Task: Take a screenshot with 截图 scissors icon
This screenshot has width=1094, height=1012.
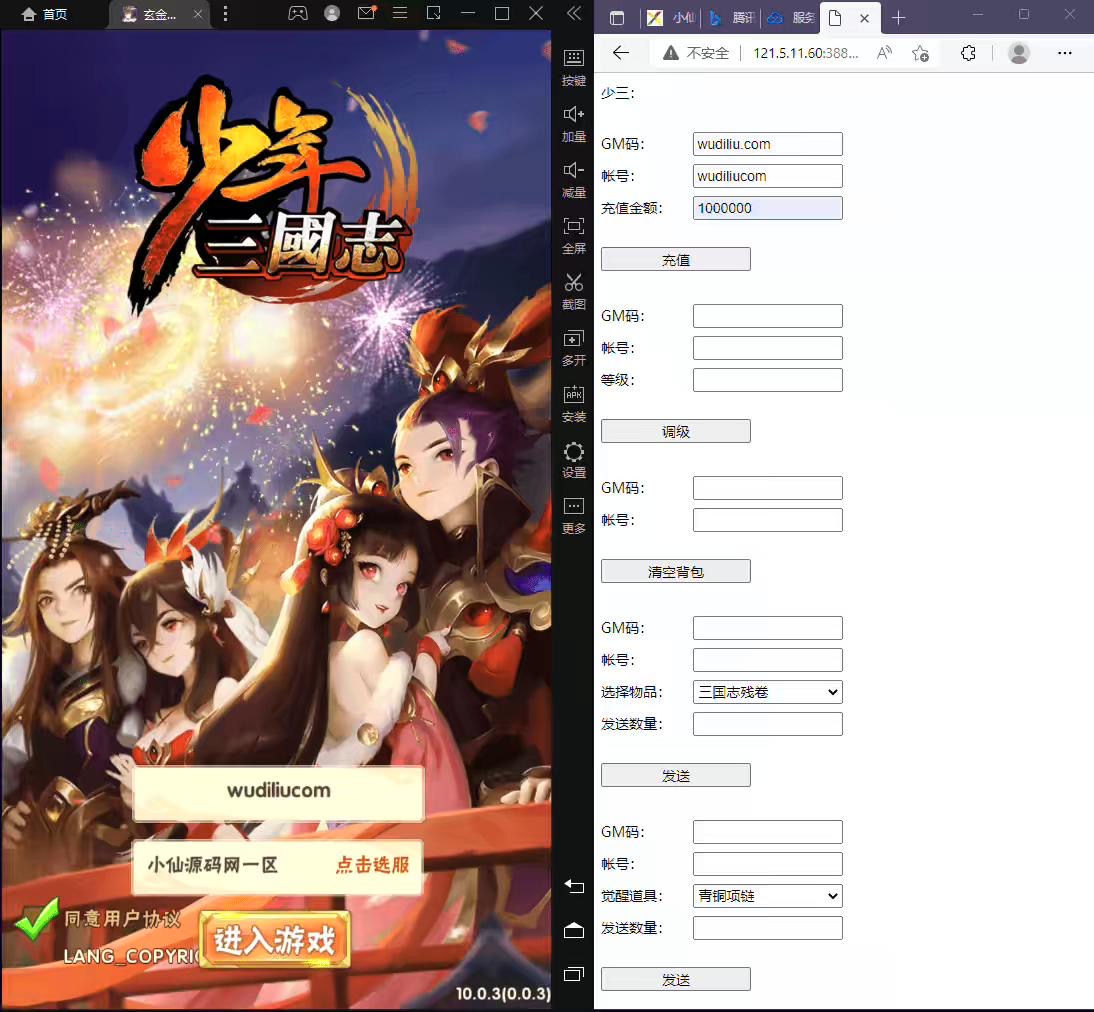Action: (574, 292)
